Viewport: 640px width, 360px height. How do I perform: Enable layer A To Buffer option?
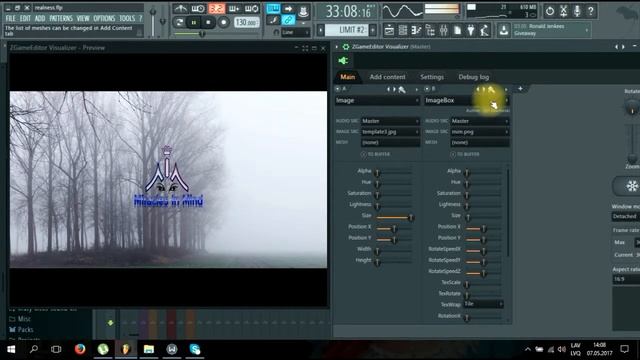(x=364, y=154)
